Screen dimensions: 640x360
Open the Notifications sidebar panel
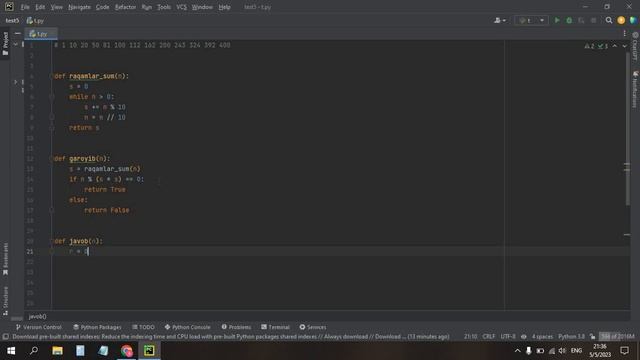(635, 89)
